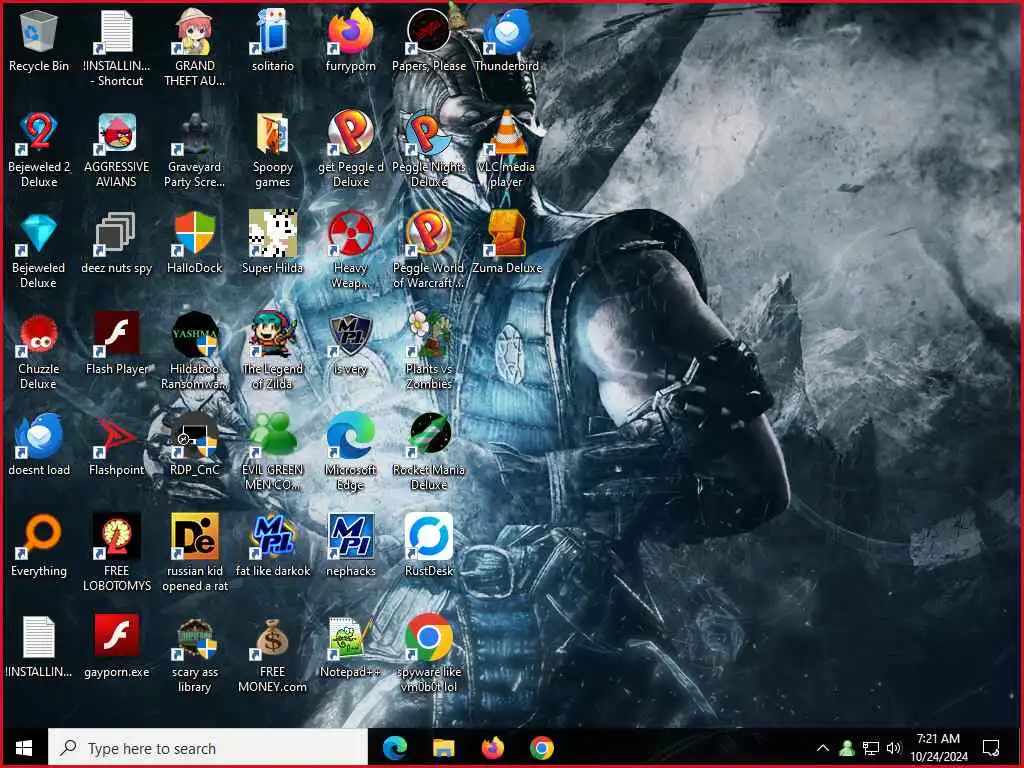The height and width of the screenshot is (768, 1024).
Task: Launch the Super Hilda shortcut
Action: click(x=272, y=244)
